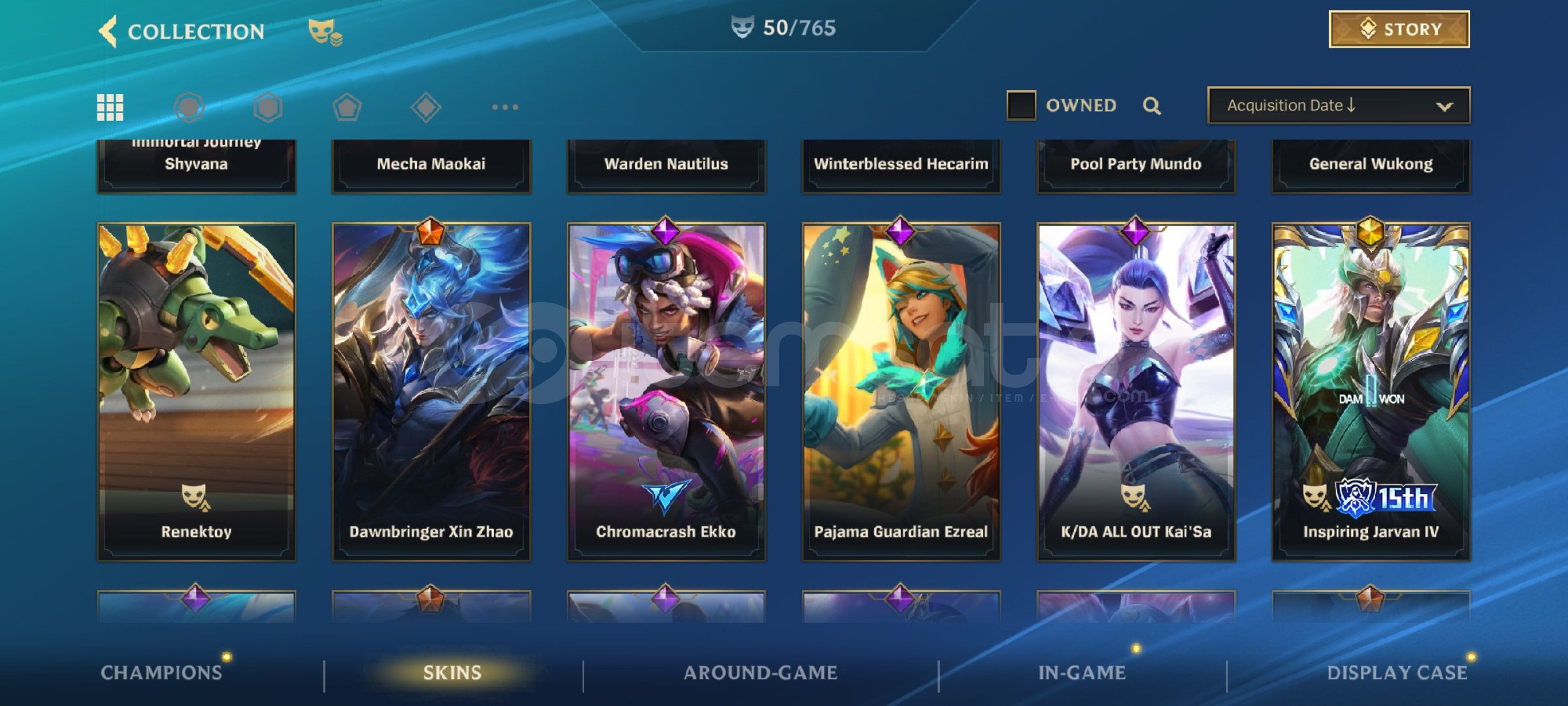Image resolution: width=1568 pixels, height=706 pixels.
Task: Switch to the Champions tab
Action: click(x=161, y=673)
